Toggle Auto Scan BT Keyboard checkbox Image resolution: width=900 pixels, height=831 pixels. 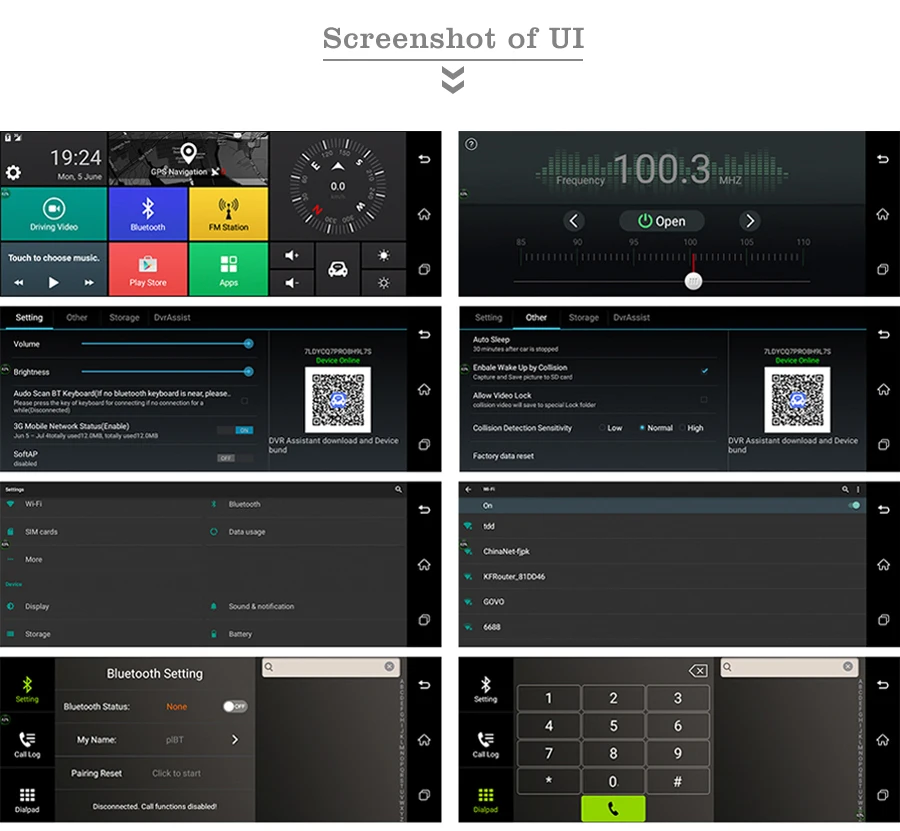[245, 401]
